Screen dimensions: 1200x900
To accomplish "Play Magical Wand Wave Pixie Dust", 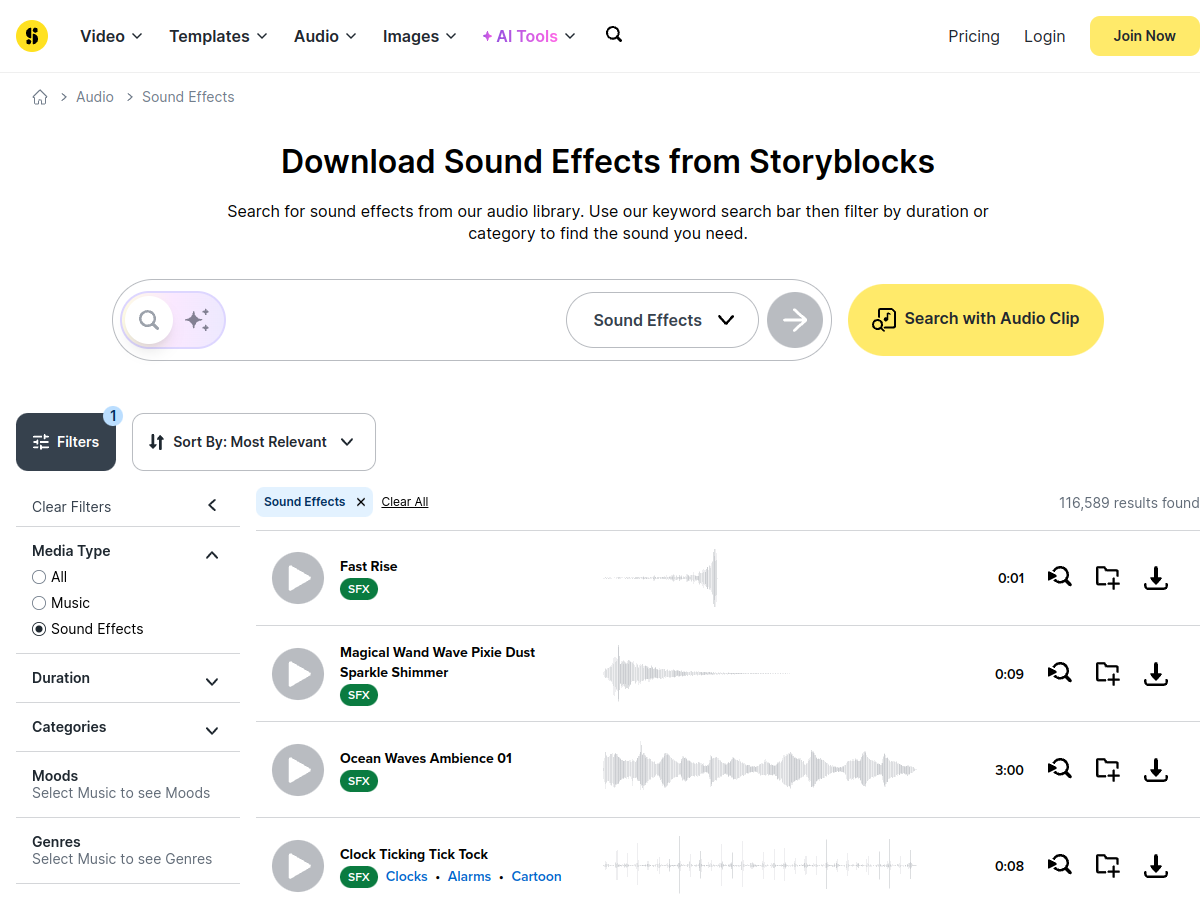I will 298,674.
